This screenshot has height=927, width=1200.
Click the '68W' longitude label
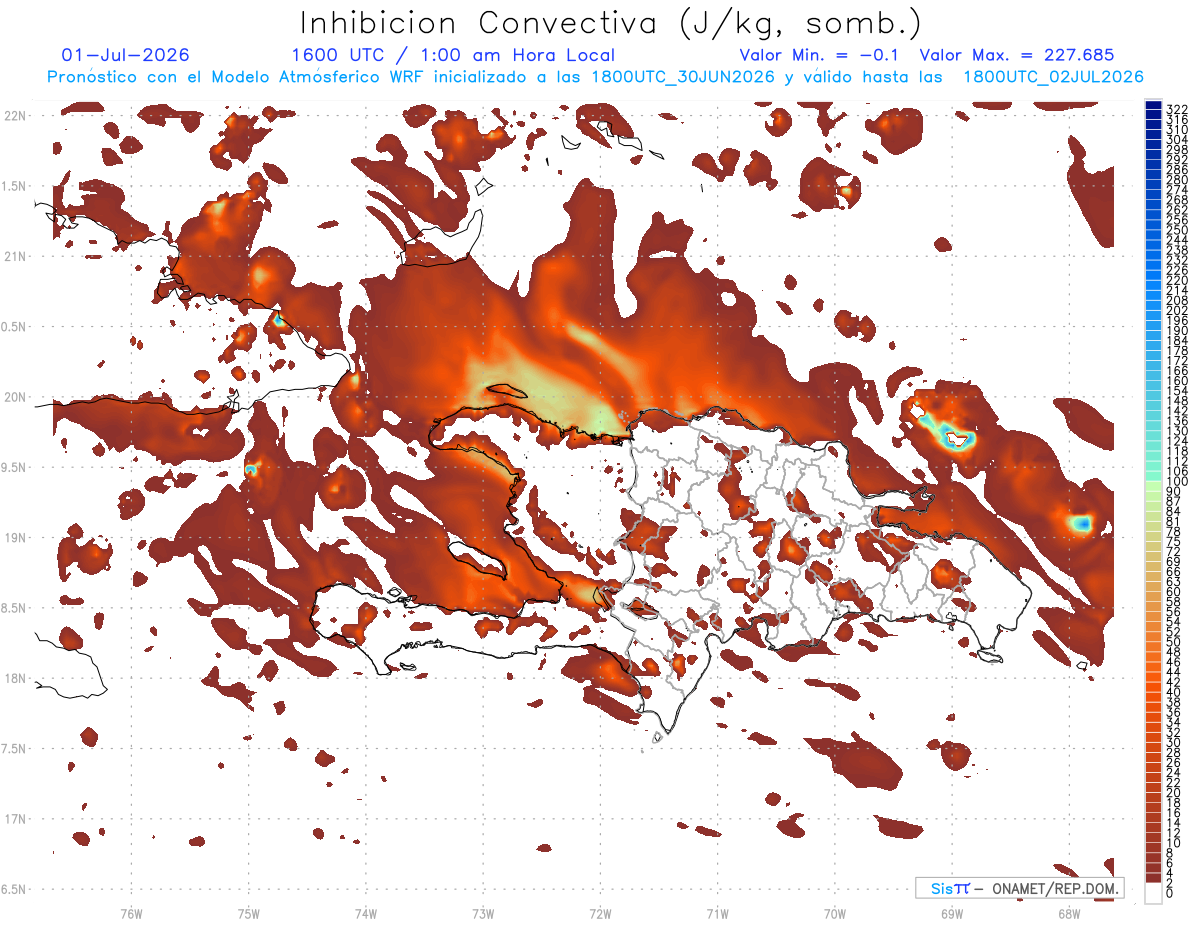[x=1069, y=913]
